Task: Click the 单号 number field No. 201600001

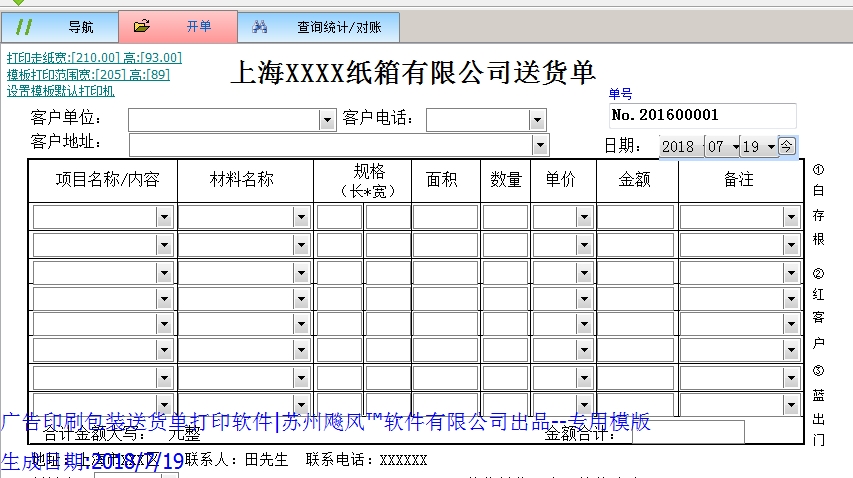Action: click(x=702, y=115)
